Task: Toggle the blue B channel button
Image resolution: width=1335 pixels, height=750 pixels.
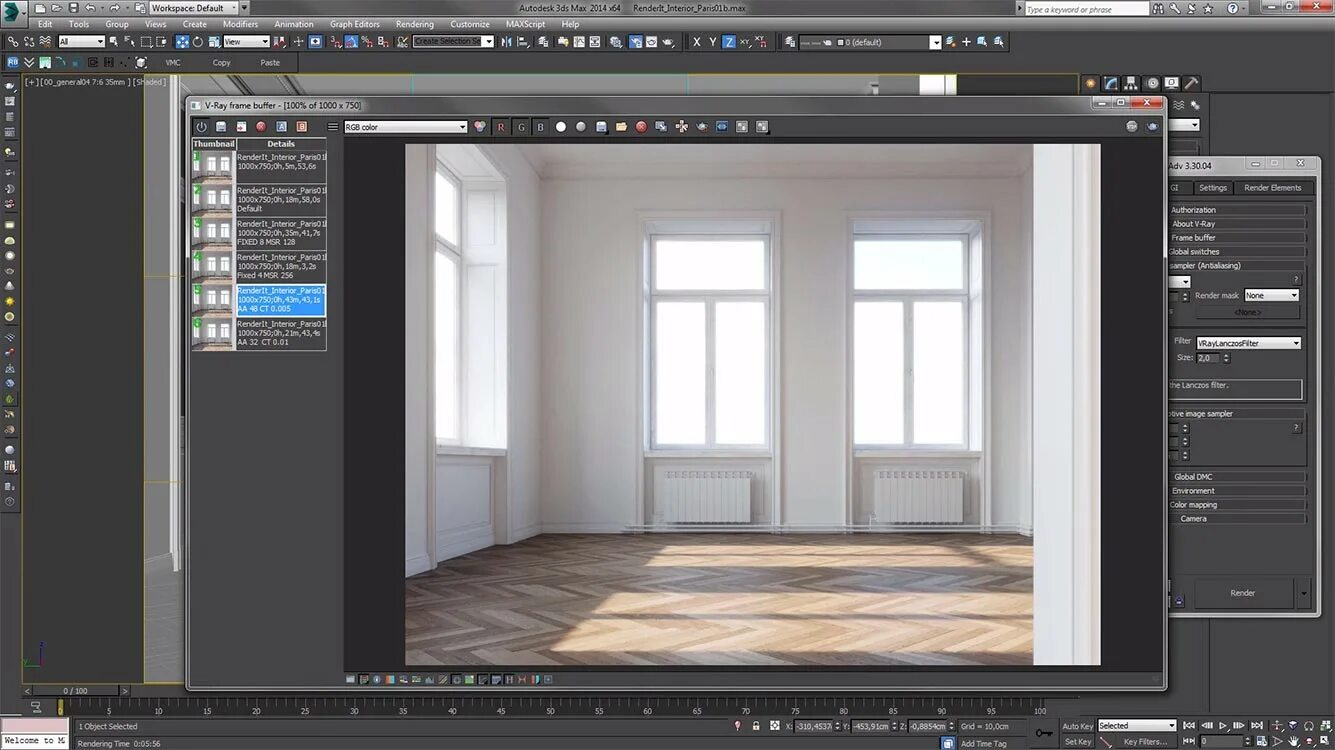Action: click(x=541, y=127)
